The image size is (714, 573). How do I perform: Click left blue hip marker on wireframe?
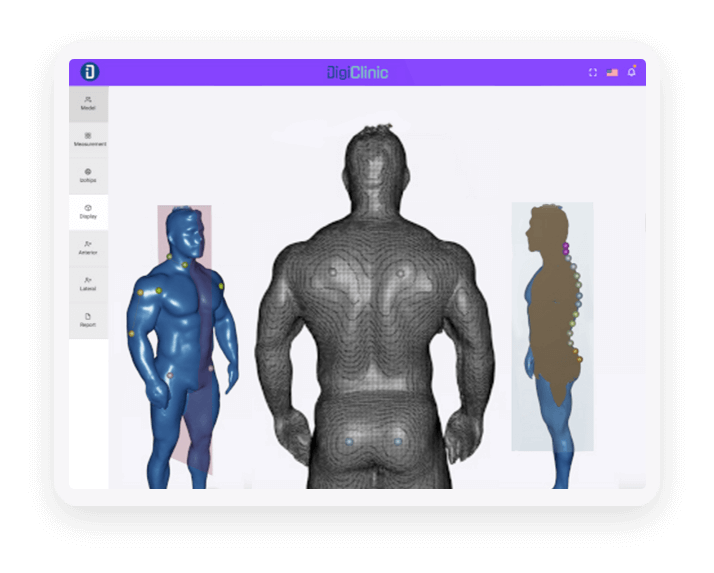click(349, 440)
